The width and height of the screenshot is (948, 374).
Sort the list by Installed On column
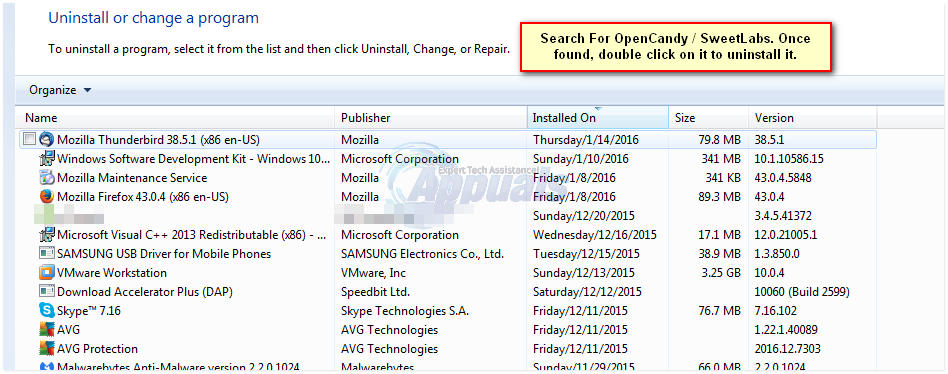click(597, 118)
